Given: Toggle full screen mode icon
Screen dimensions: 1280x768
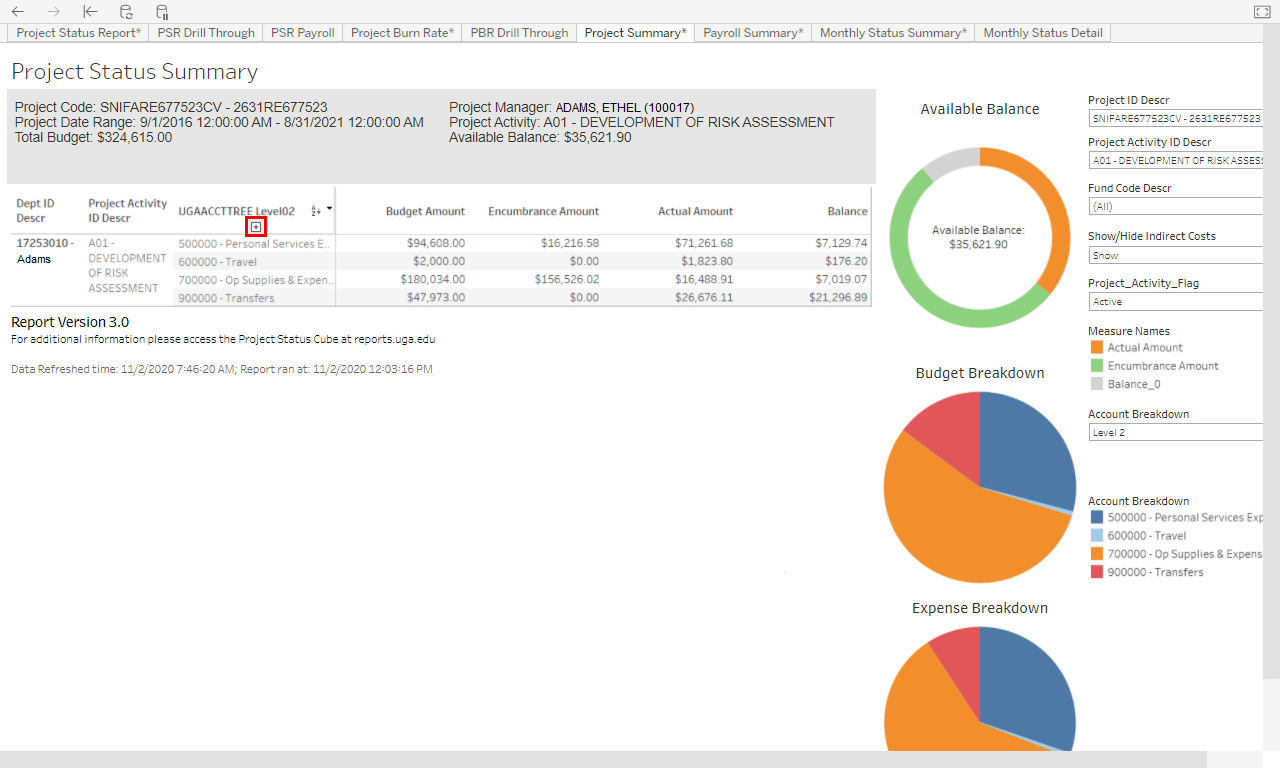Looking at the screenshot, I should coord(1261,12).
